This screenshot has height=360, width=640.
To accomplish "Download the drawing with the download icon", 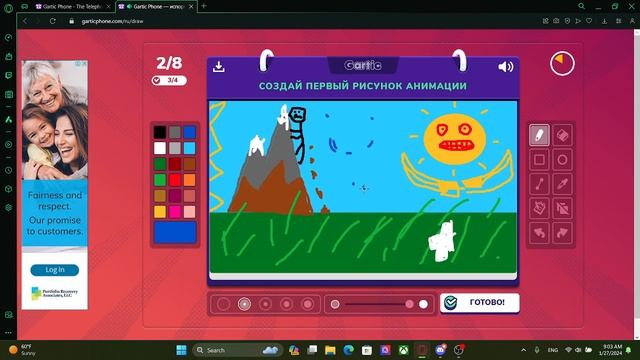I will click(218, 66).
